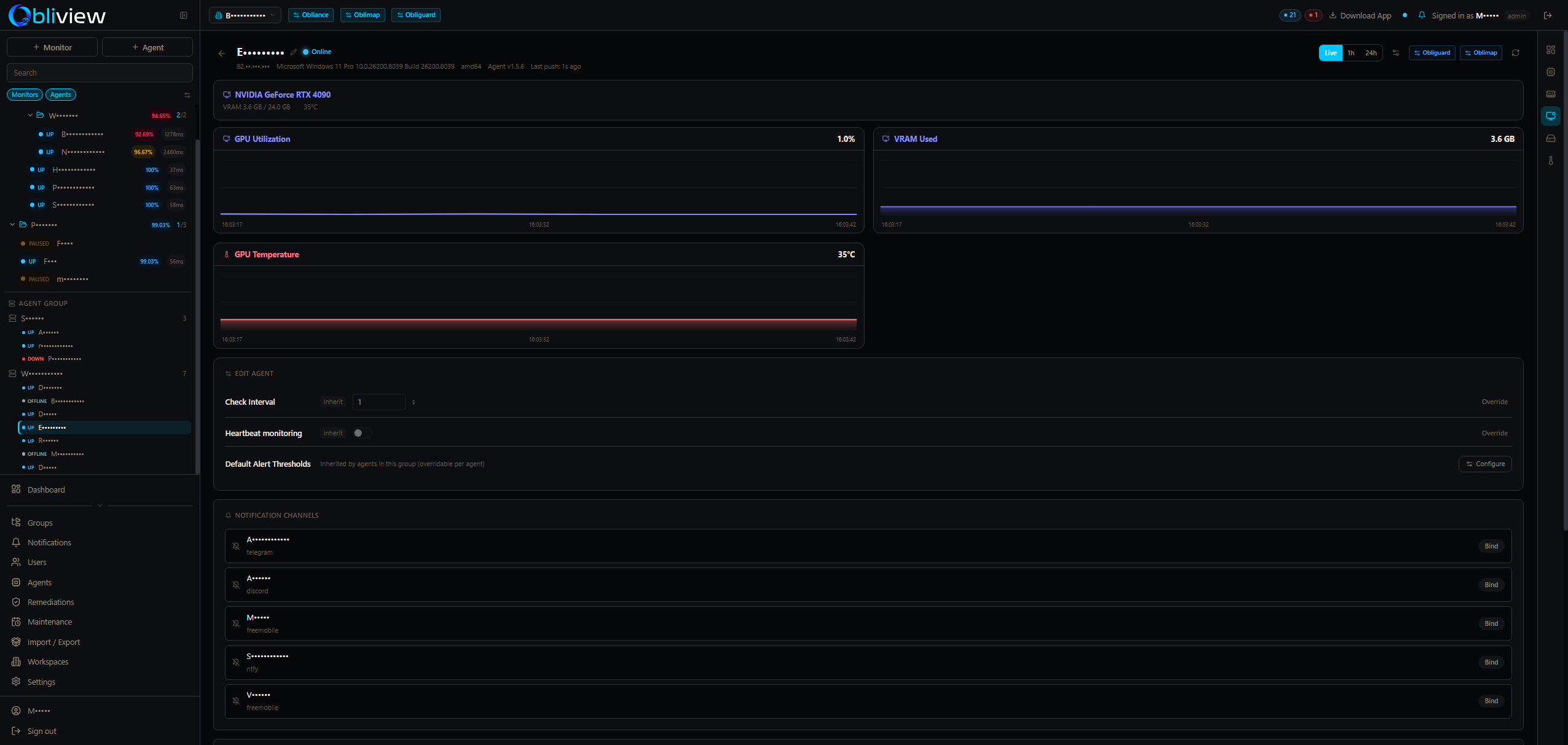Image resolution: width=1568 pixels, height=745 pixels.
Task: Mute the telegram notification channel bell
Action: pyautogui.click(x=237, y=546)
